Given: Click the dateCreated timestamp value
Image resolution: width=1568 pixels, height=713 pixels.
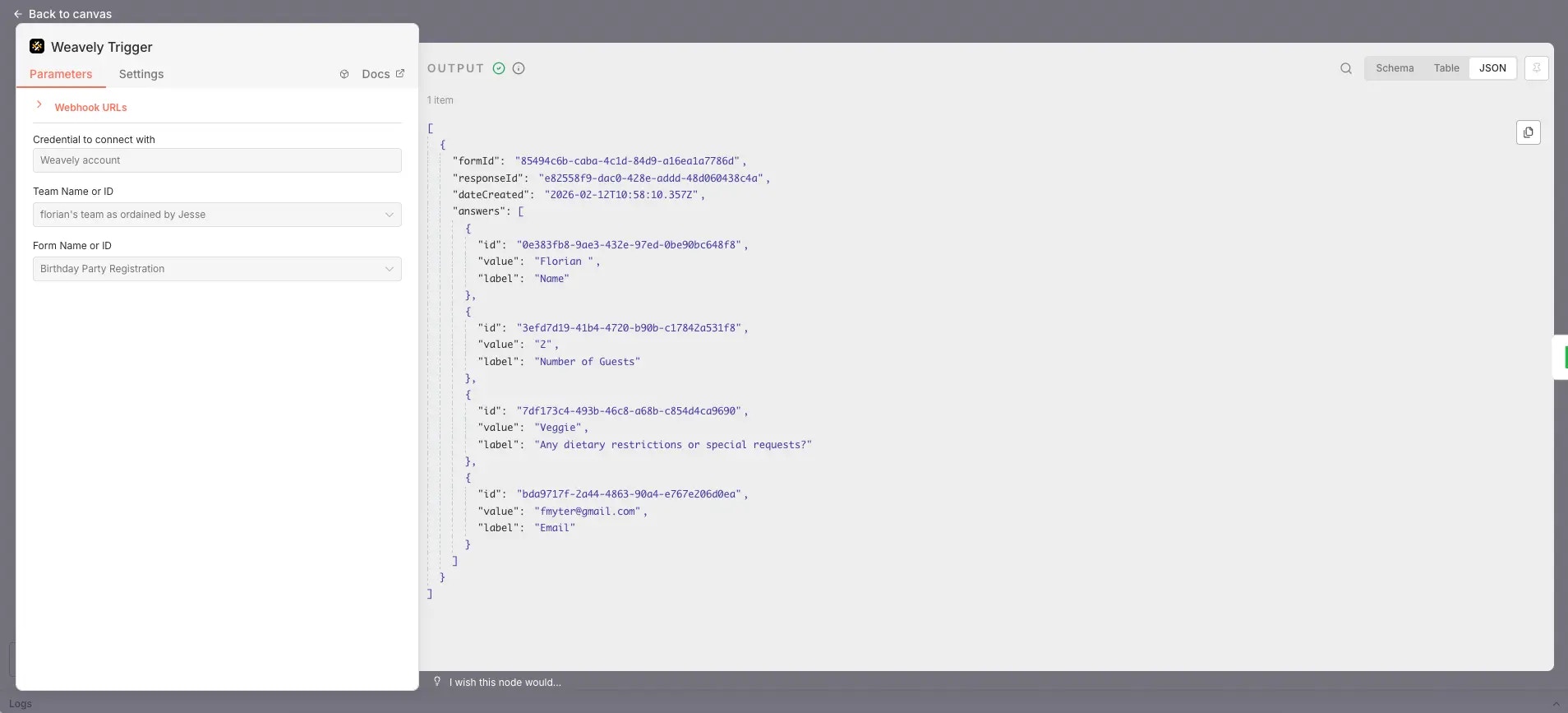Looking at the screenshot, I should tap(623, 195).
